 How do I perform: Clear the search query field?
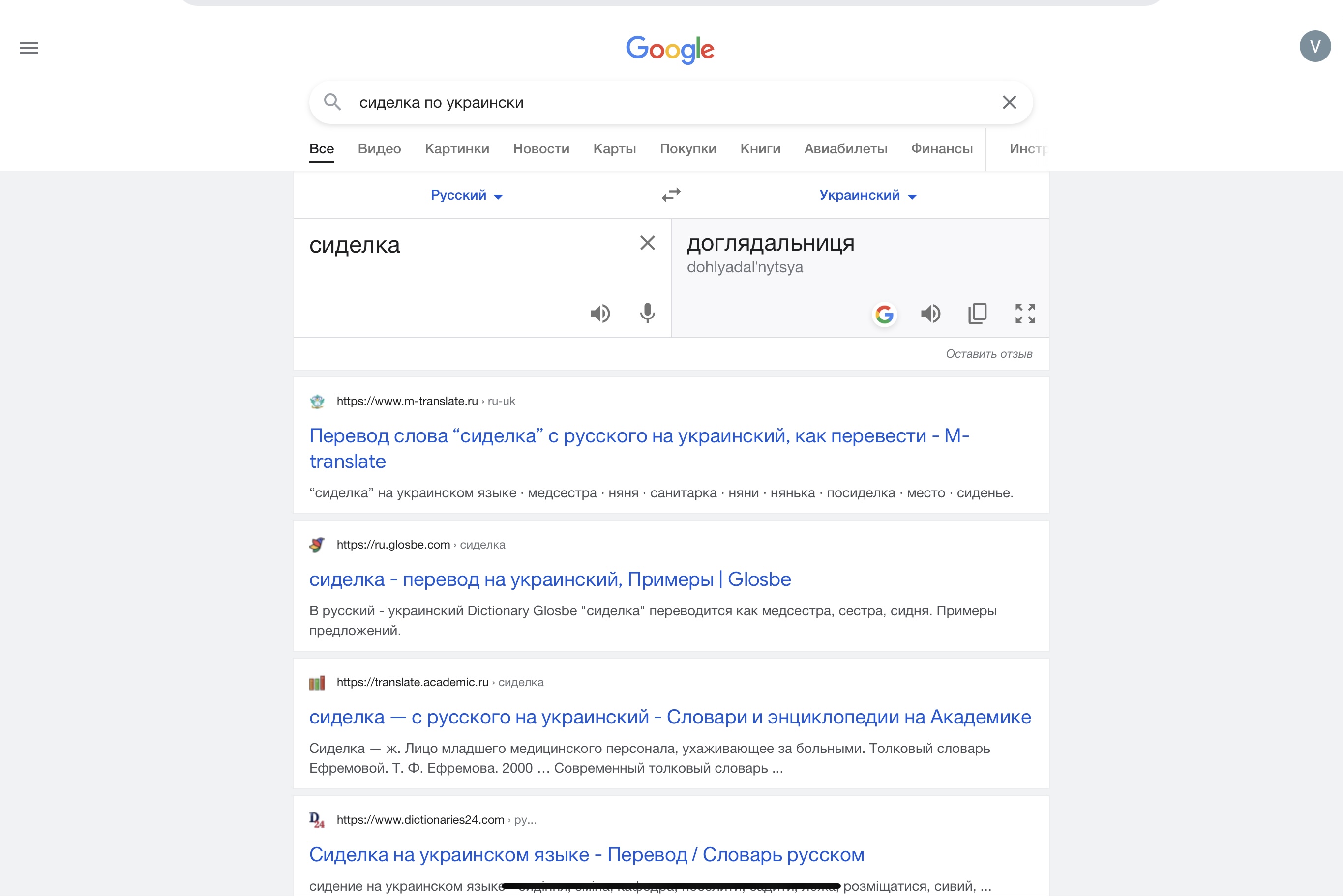[x=1009, y=102]
